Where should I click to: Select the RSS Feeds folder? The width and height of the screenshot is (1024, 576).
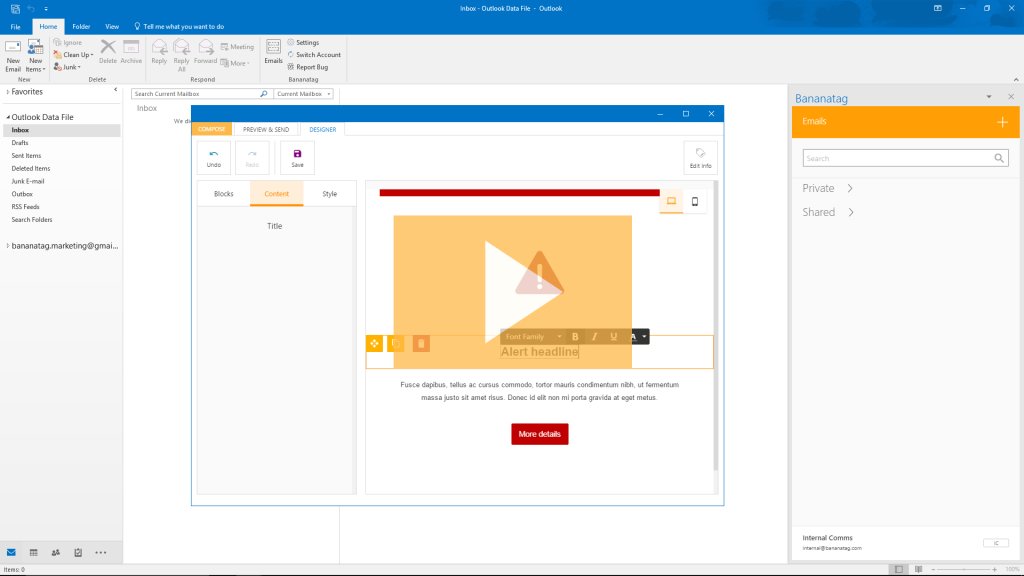(x=25, y=207)
